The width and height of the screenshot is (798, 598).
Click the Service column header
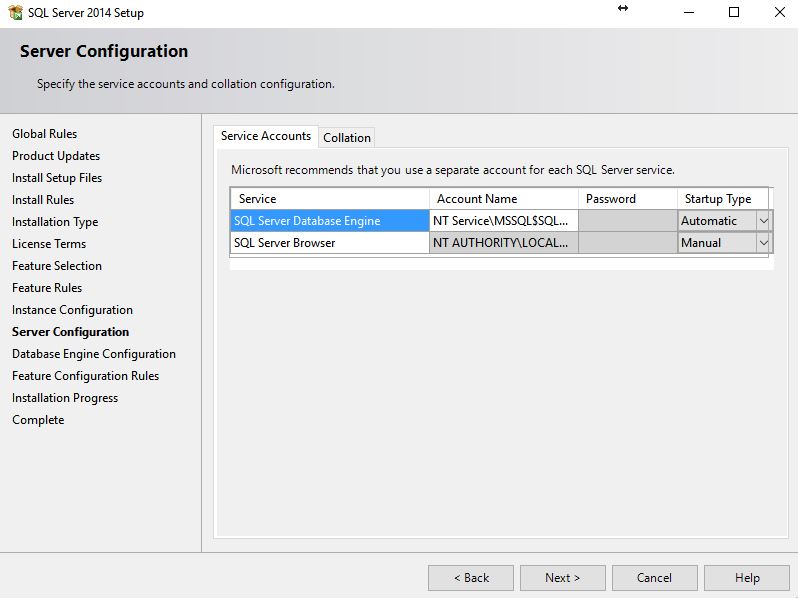point(330,199)
